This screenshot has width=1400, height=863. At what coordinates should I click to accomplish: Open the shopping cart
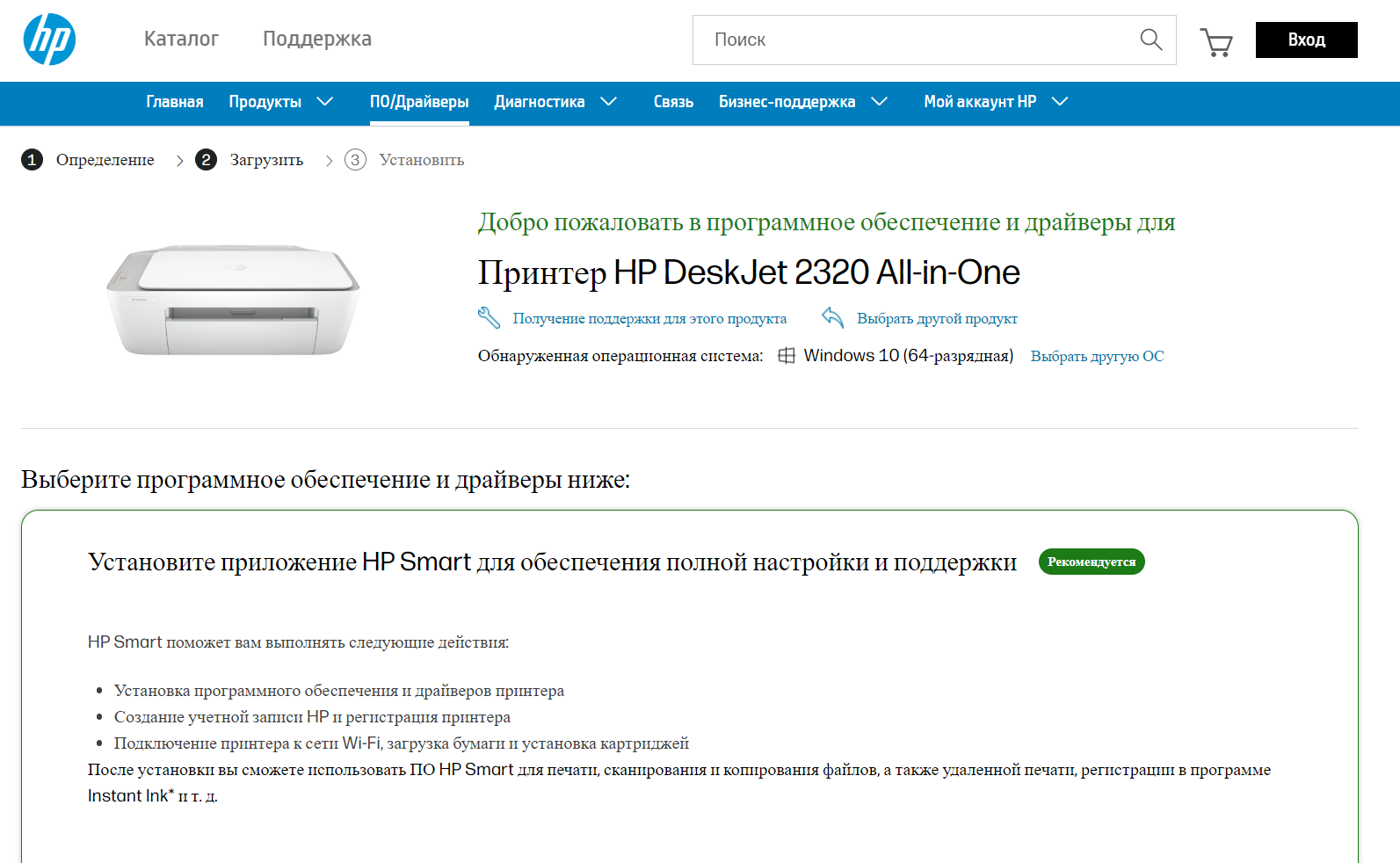click(x=1216, y=41)
